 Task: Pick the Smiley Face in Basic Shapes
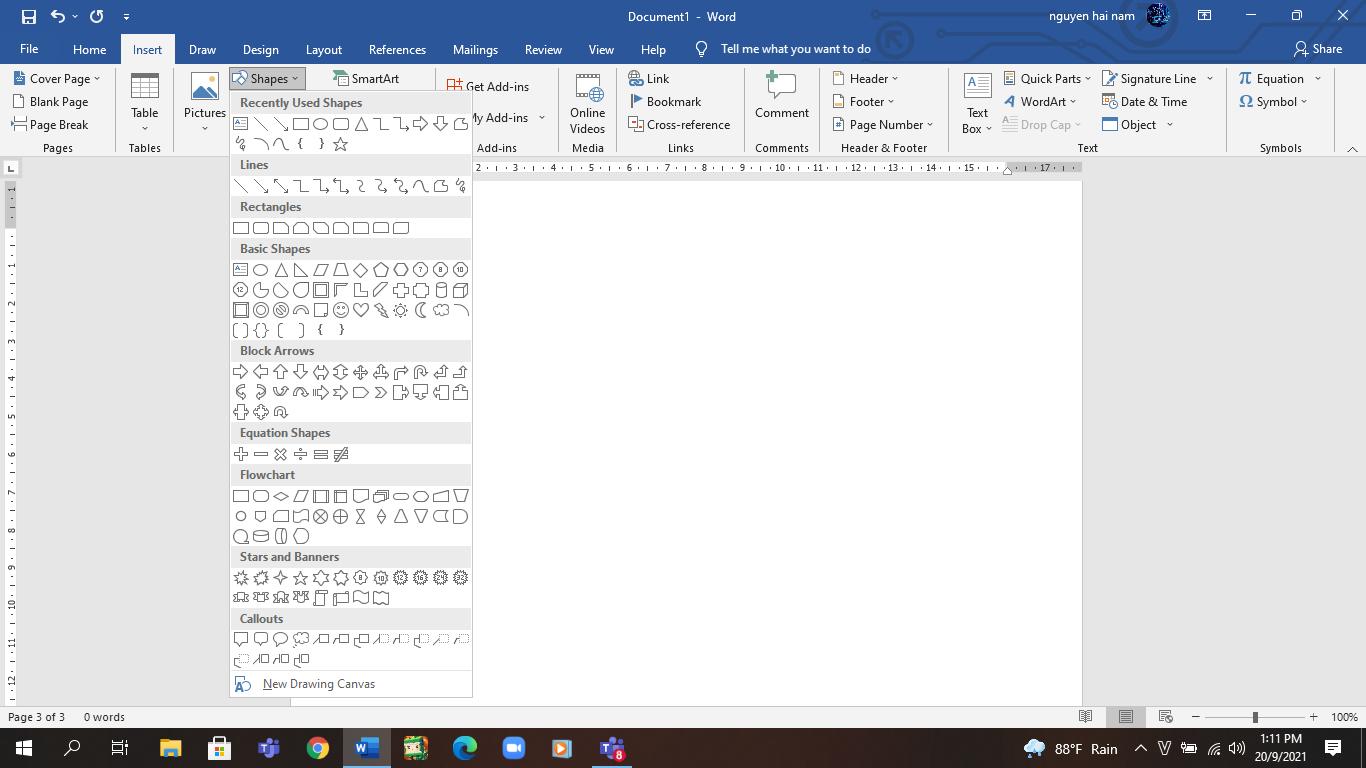click(341, 310)
